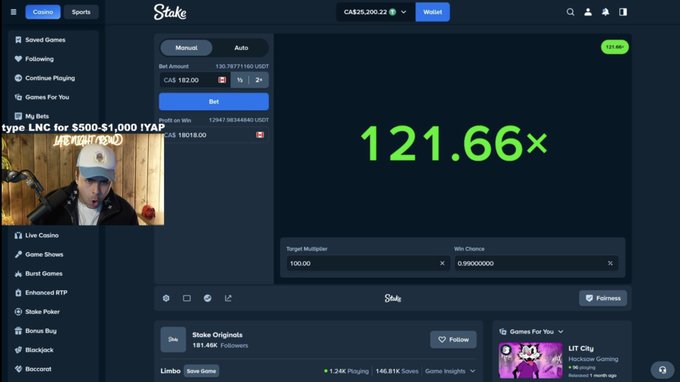
Task: Open the Wallet
Action: (x=432, y=12)
